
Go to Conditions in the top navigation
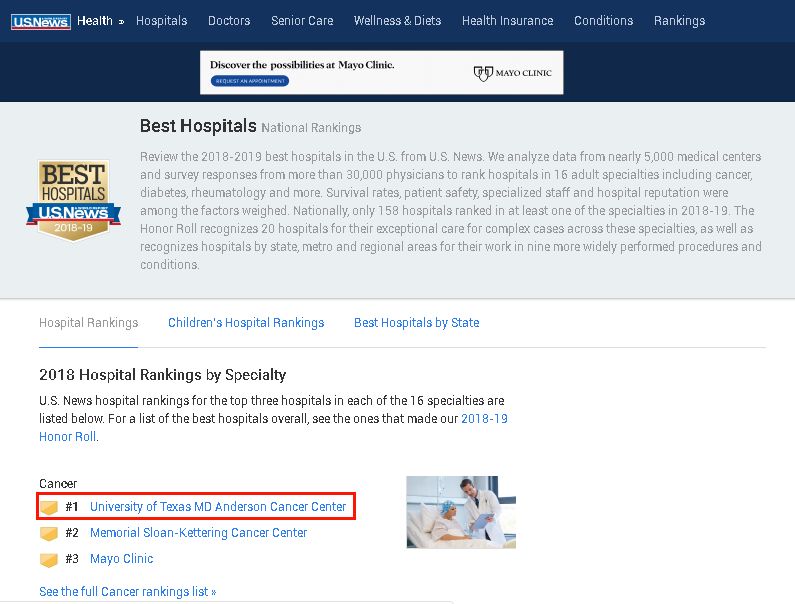coord(603,21)
